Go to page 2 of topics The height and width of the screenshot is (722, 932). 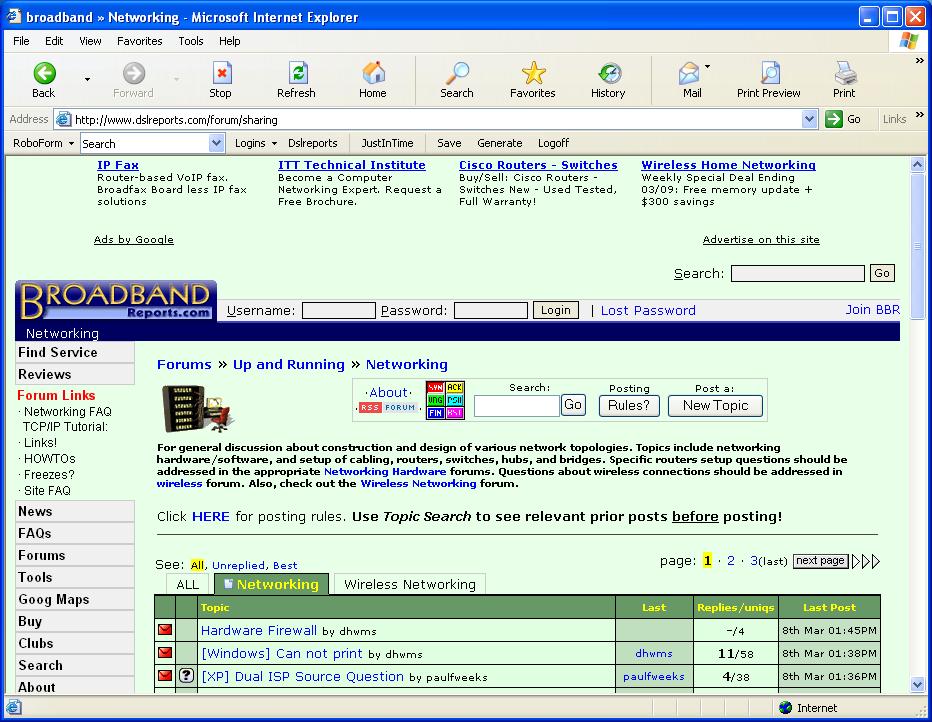[731, 561]
